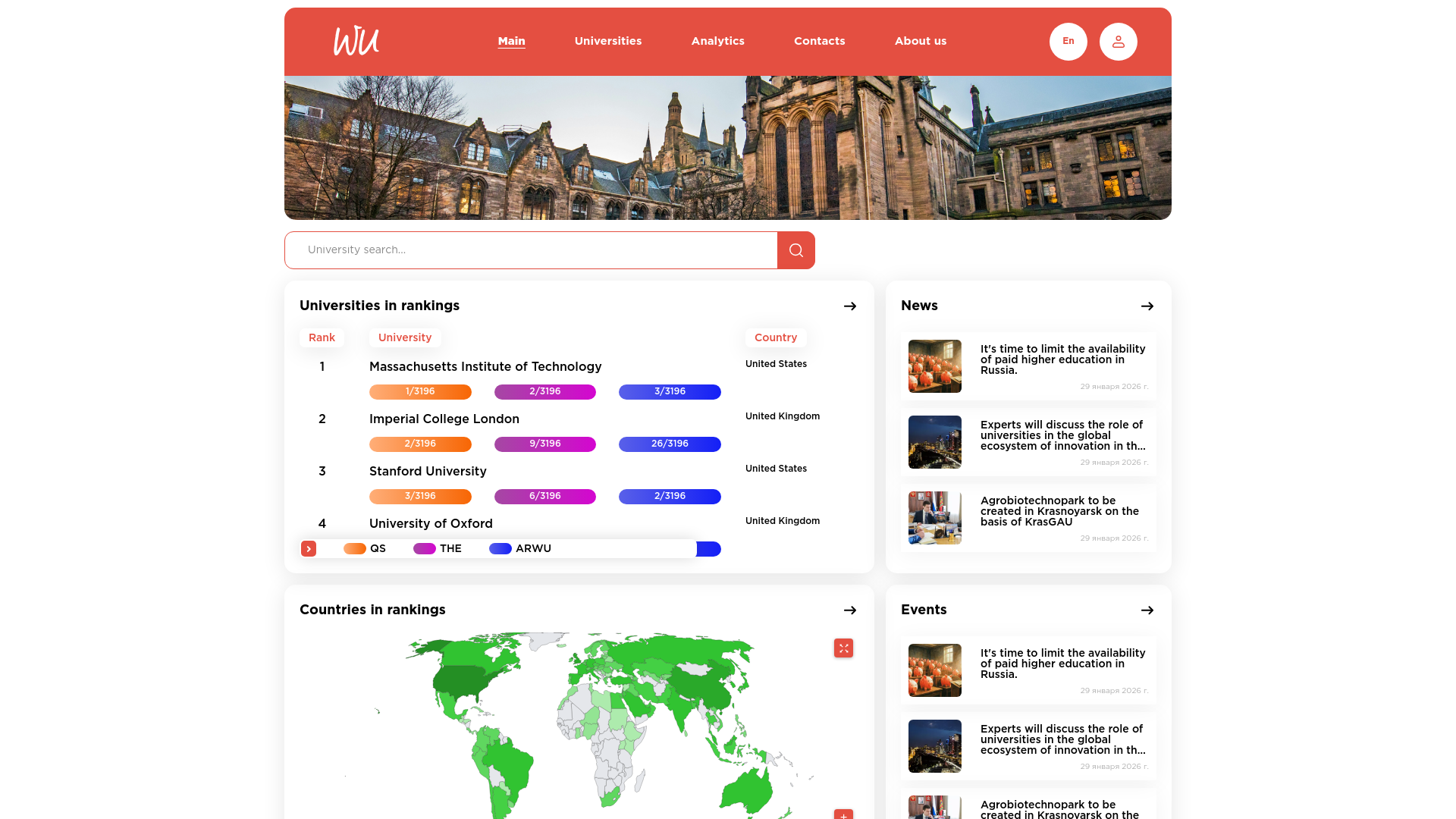Open Stanford University entry

click(428, 472)
